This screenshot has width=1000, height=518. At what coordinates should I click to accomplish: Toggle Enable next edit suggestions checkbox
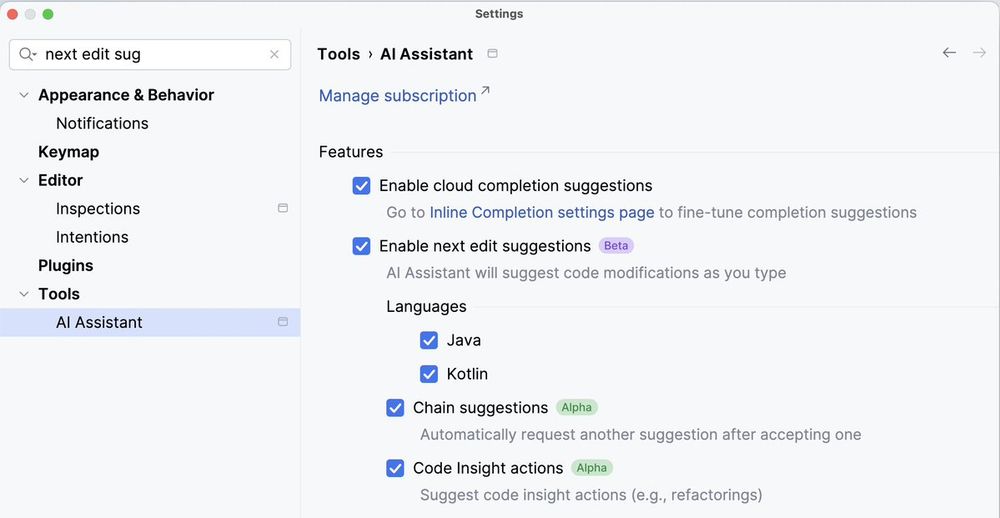point(362,246)
